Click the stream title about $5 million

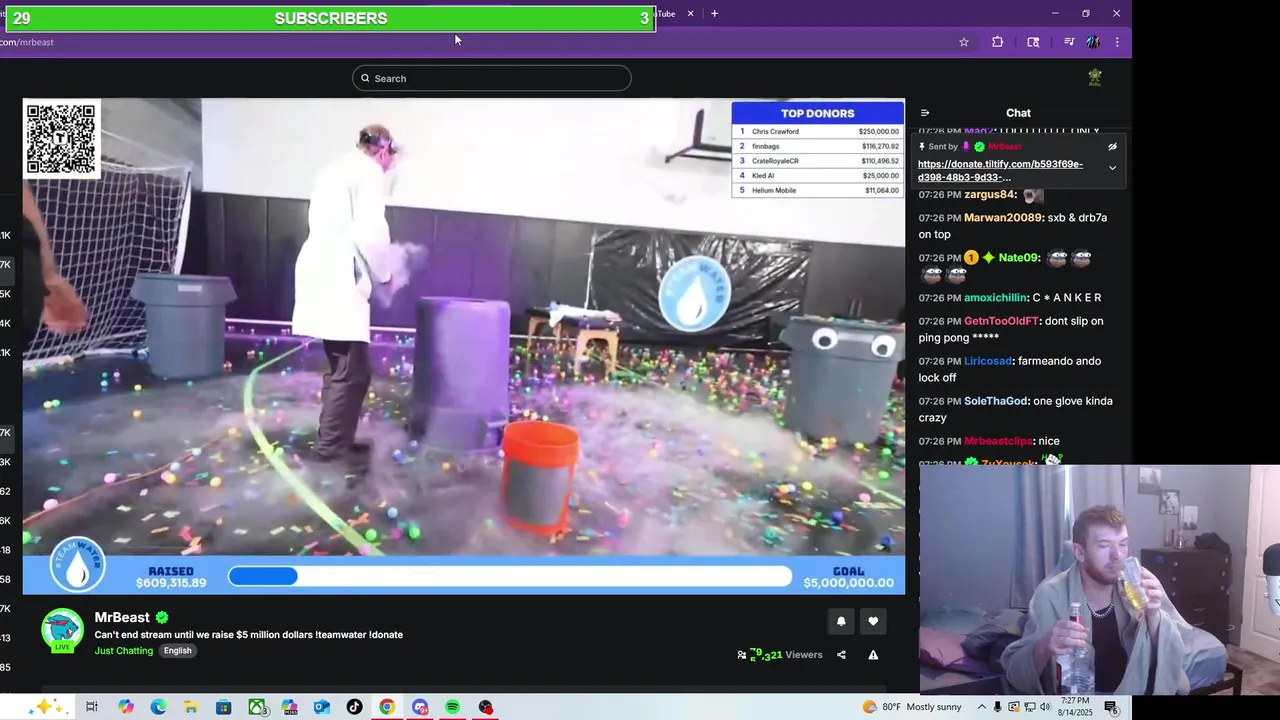[x=249, y=635]
